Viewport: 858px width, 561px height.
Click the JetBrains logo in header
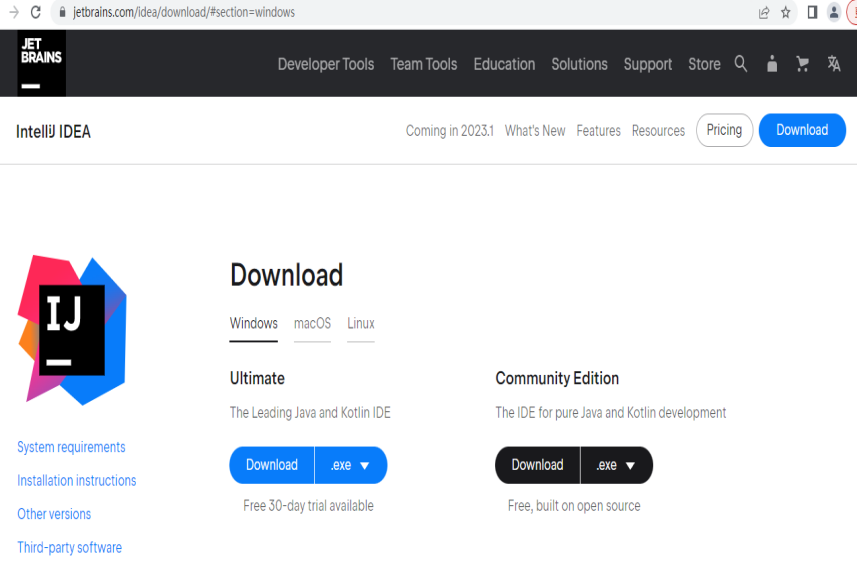click(42, 63)
